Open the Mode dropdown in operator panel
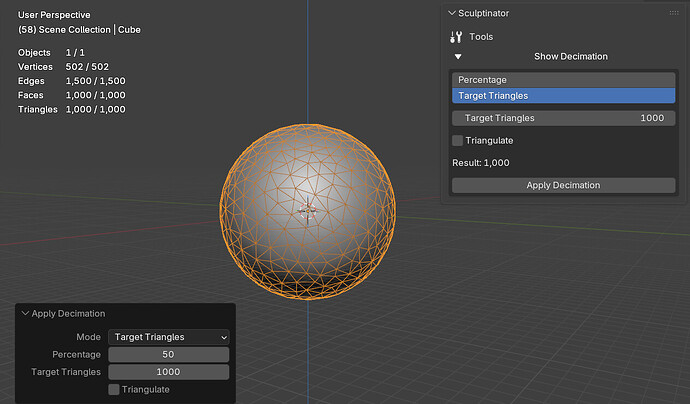Image resolution: width=690 pixels, height=404 pixels. coord(169,337)
